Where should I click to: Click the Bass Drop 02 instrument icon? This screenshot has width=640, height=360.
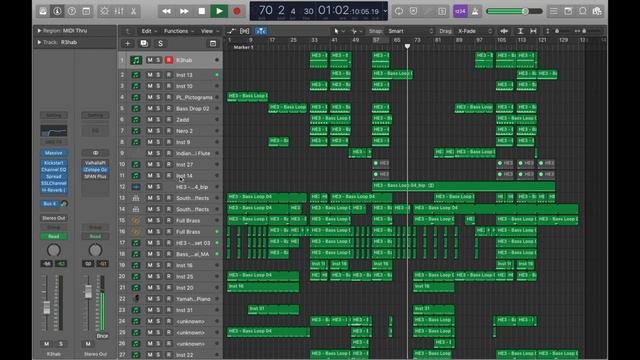tap(136, 109)
